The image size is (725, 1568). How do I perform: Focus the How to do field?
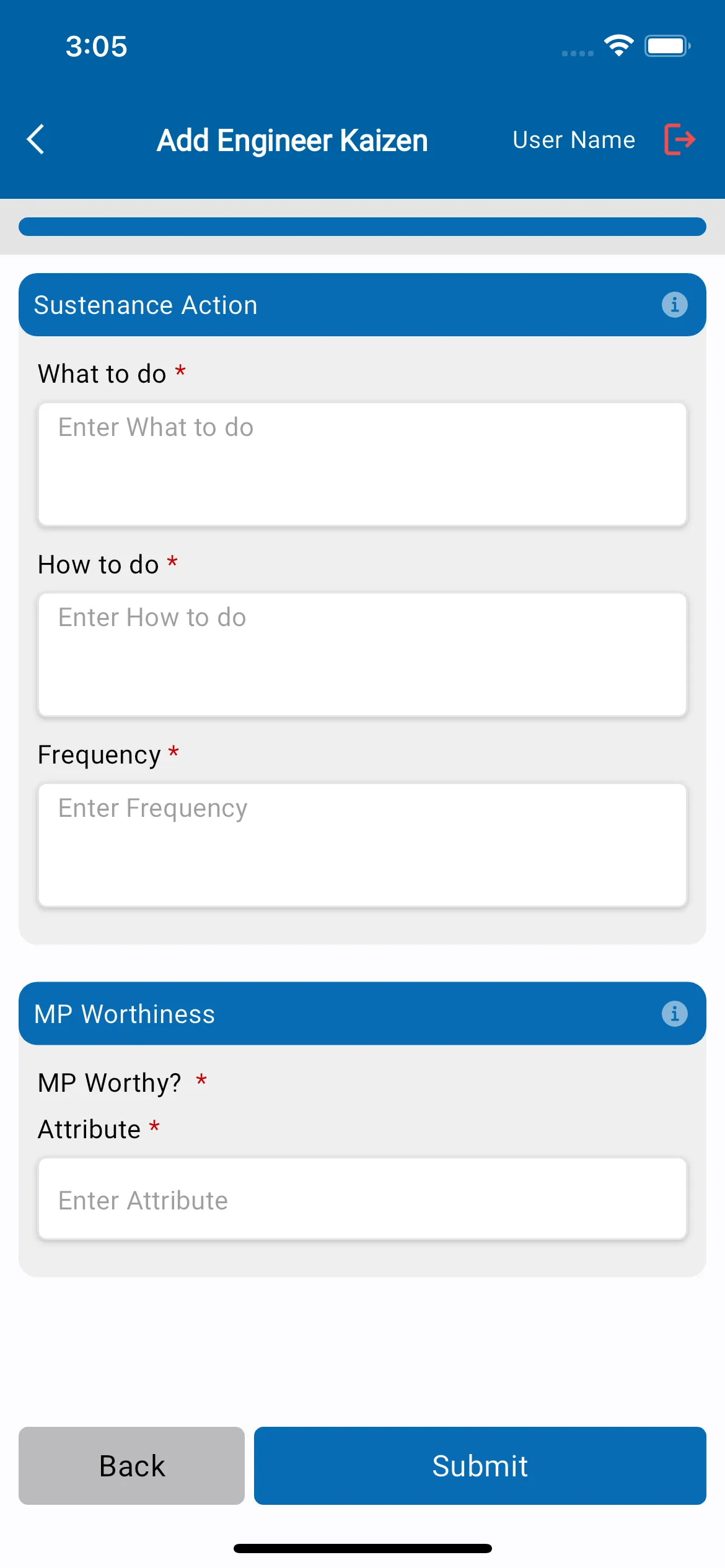click(x=362, y=655)
